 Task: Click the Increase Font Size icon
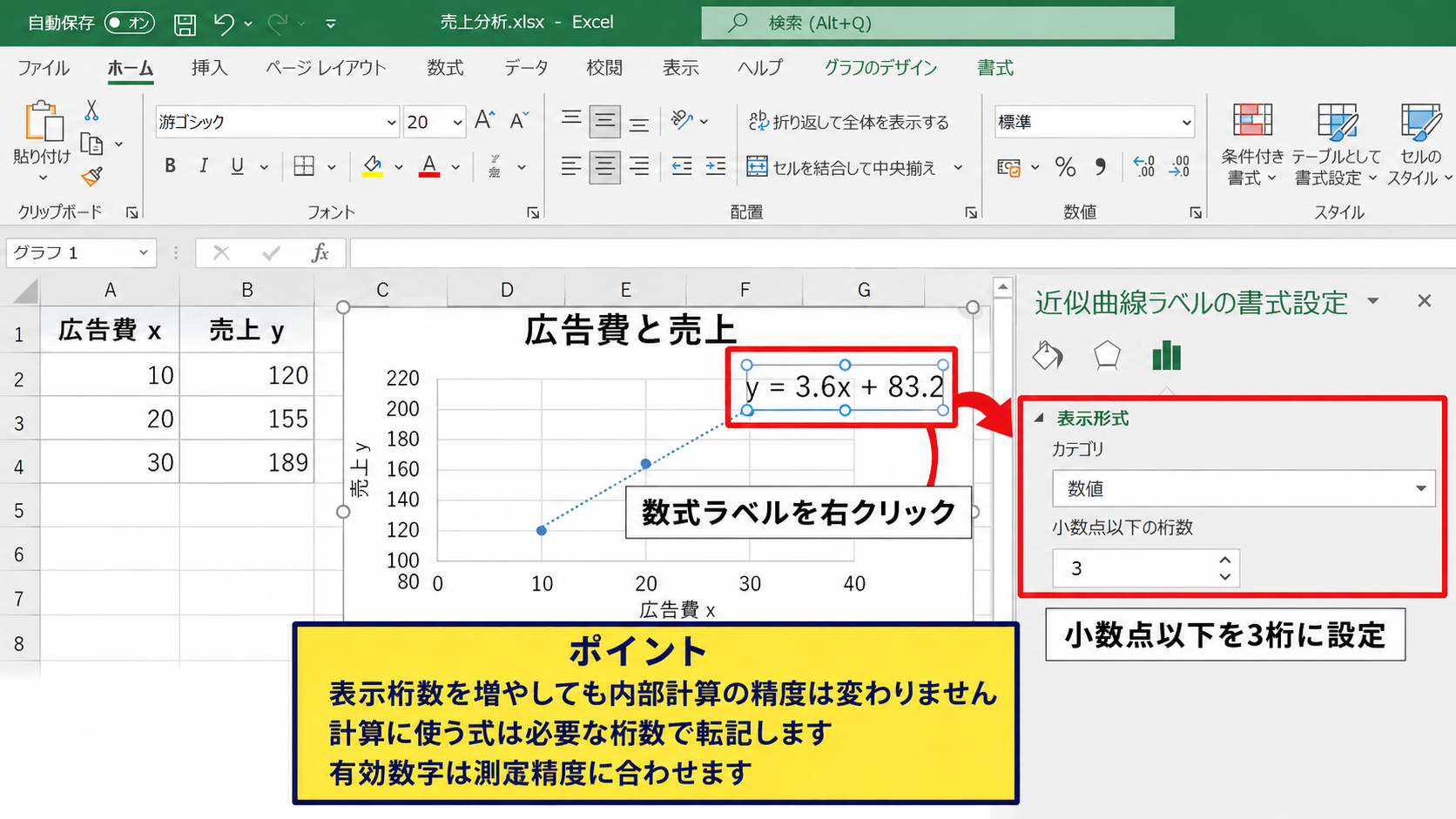[485, 121]
